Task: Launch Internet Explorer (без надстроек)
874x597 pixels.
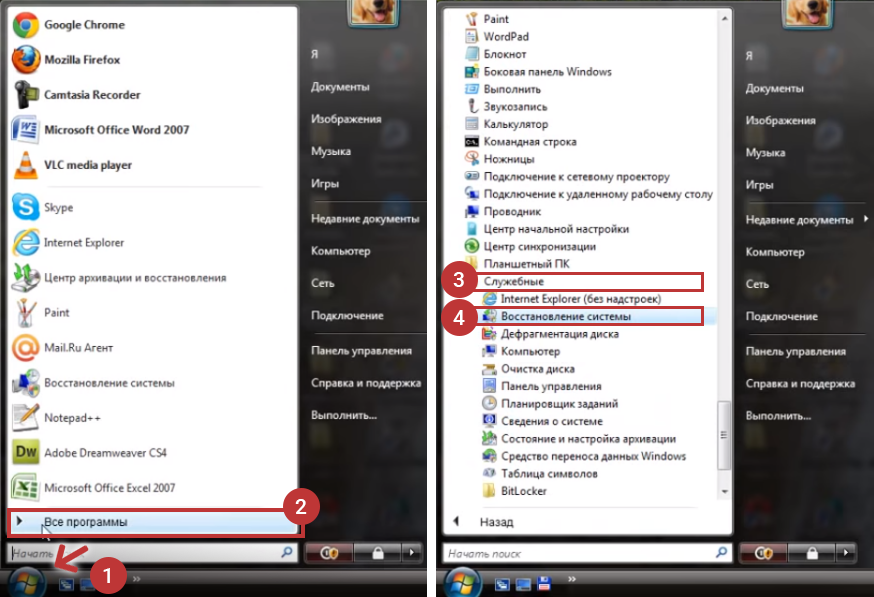Action: point(571,299)
